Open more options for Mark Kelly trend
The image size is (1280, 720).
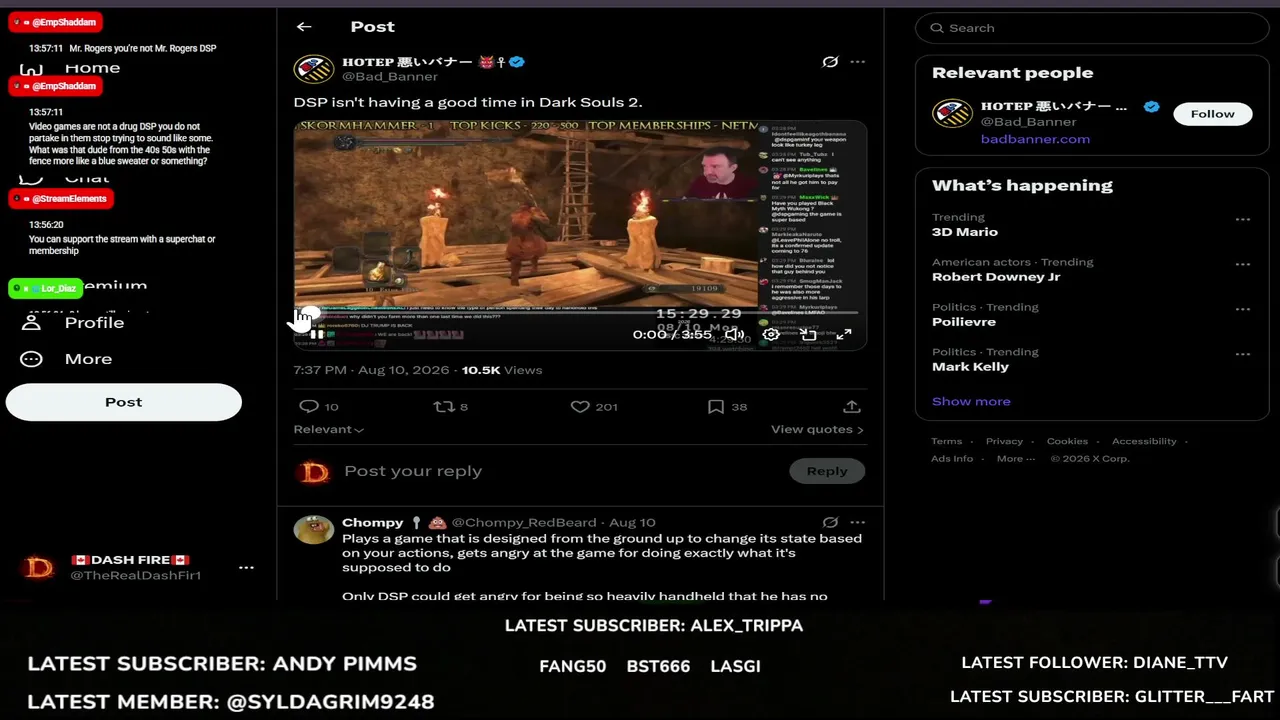click(x=1242, y=354)
